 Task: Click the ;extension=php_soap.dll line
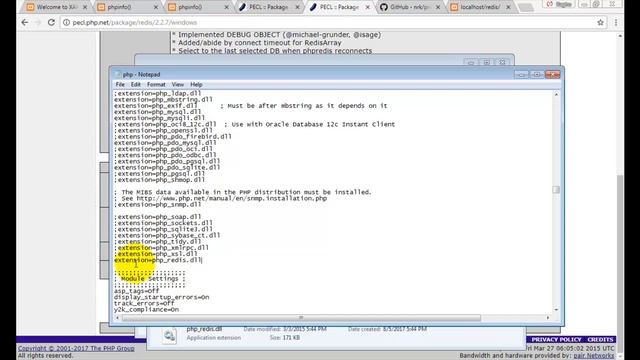[158, 217]
